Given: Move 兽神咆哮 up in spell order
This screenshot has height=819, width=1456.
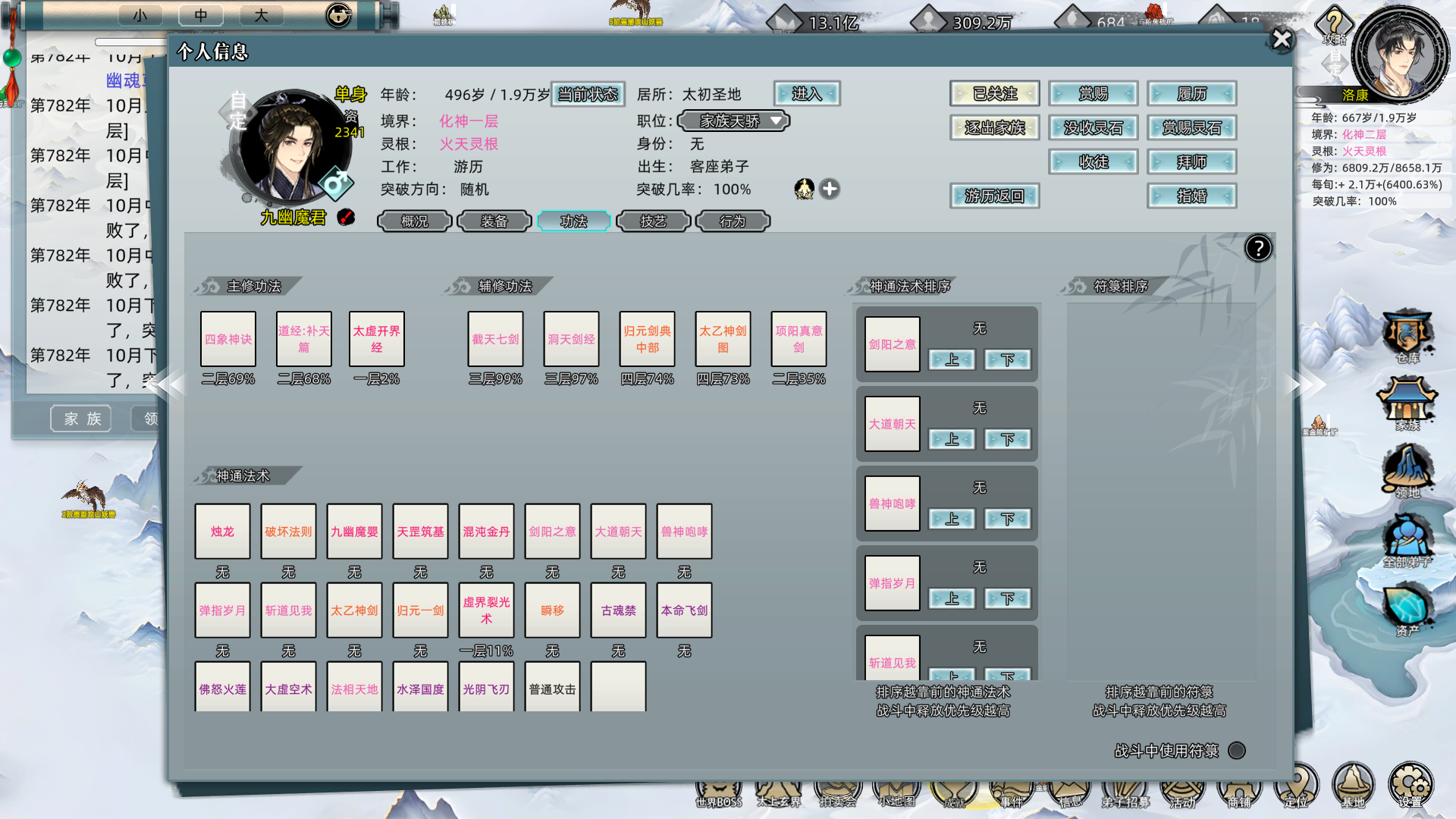Looking at the screenshot, I should click(x=952, y=519).
